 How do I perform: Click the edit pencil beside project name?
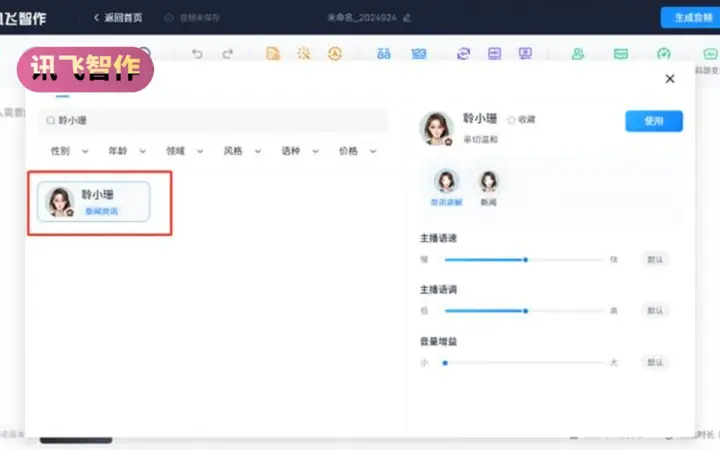407,18
